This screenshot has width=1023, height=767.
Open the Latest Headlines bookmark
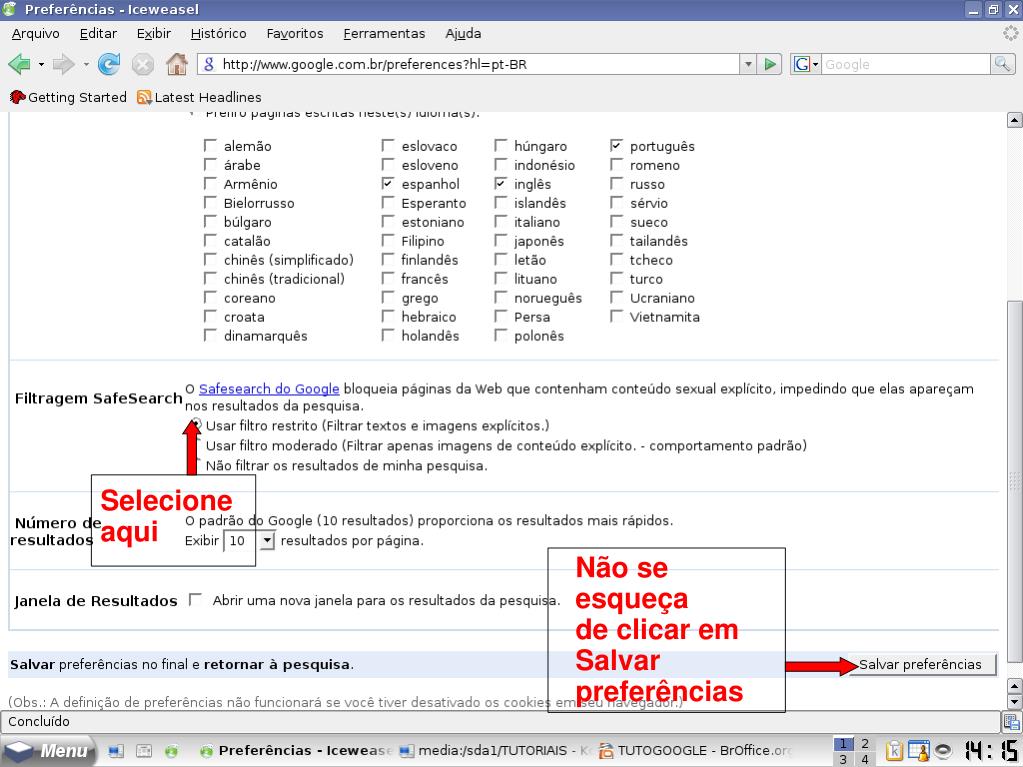(x=199, y=97)
